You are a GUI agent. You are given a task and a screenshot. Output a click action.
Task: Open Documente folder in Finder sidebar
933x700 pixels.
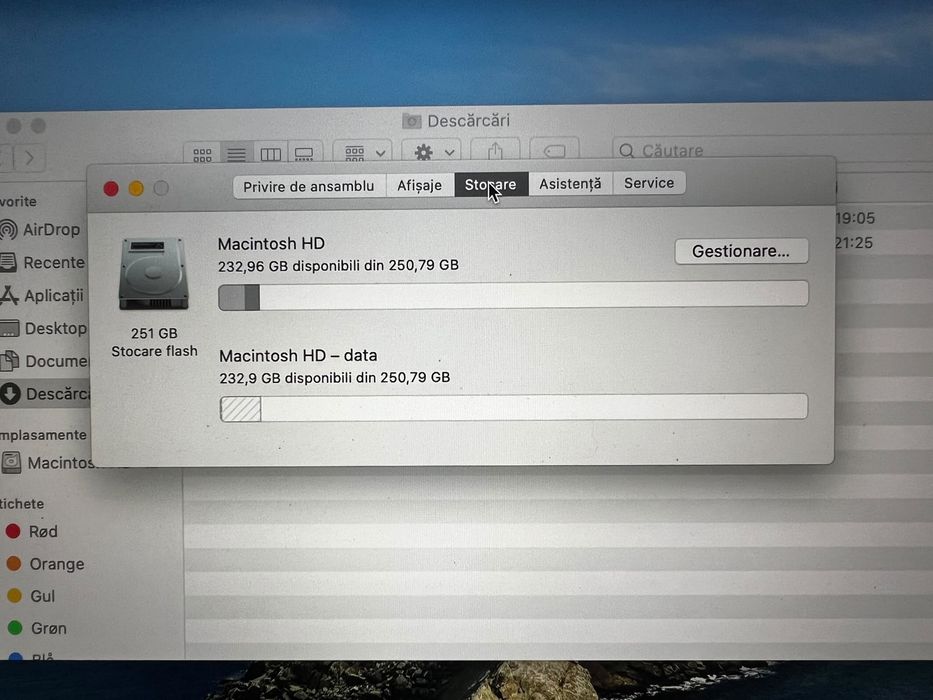click(45, 361)
